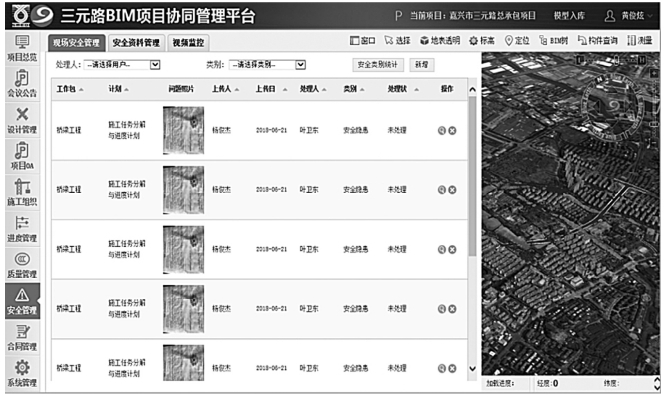The width and height of the screenshot is (671, 397).
Task: Click the 新增 button
Action: [422, 65]
